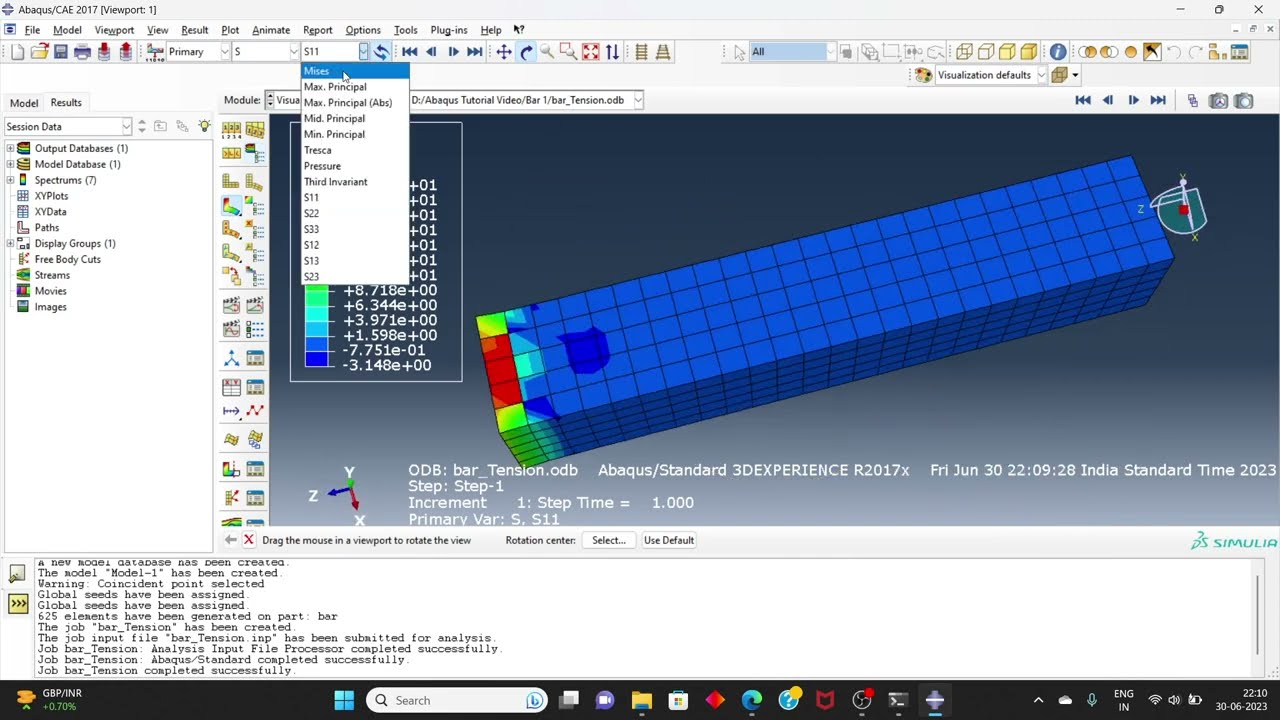The height and width of the screenshot is (720, 1280).
Task: Click the Query information icon
Action: coord(1058,52)
